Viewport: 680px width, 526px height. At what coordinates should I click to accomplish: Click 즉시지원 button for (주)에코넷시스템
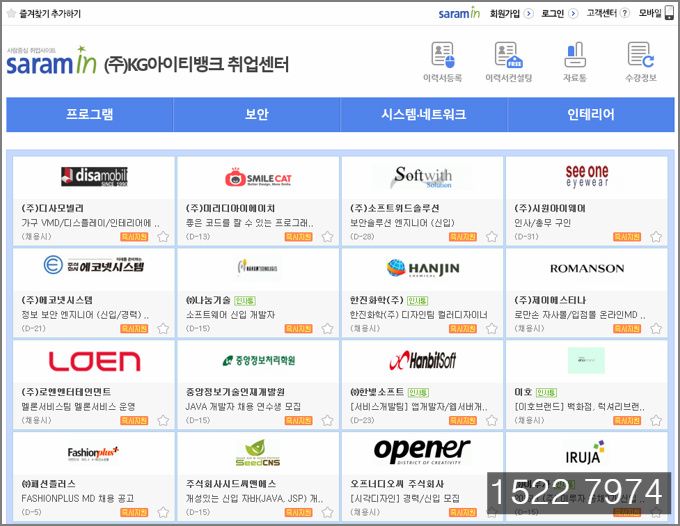point(134,329)
